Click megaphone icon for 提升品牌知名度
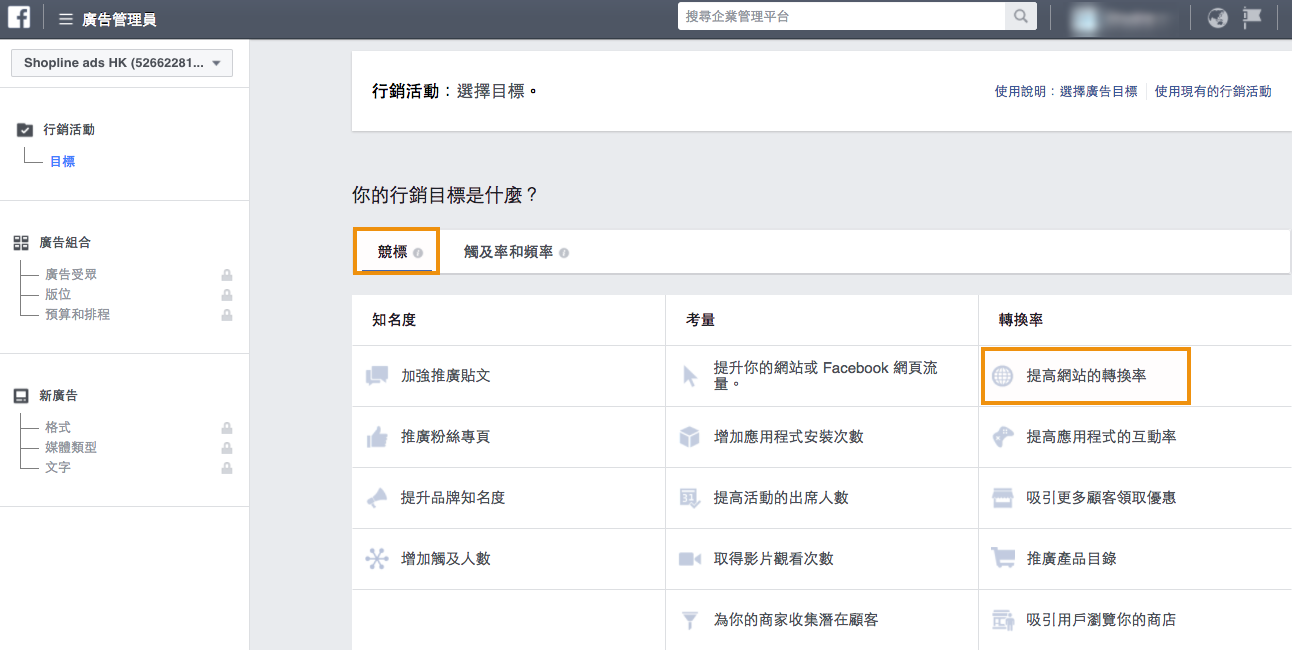The image size is (1292, 650). (x=377, y=498)
